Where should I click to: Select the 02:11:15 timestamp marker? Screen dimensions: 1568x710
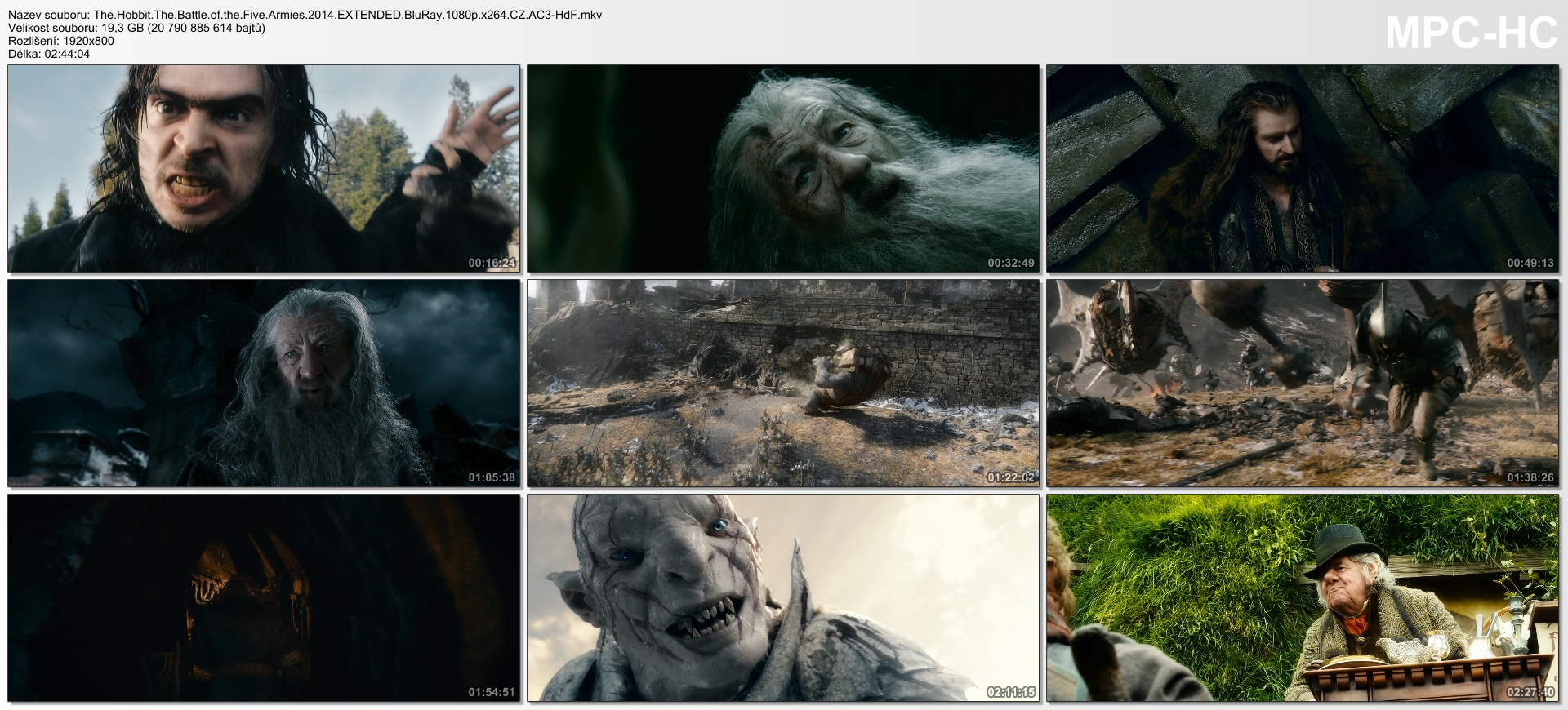click(x=1011, y=692)
